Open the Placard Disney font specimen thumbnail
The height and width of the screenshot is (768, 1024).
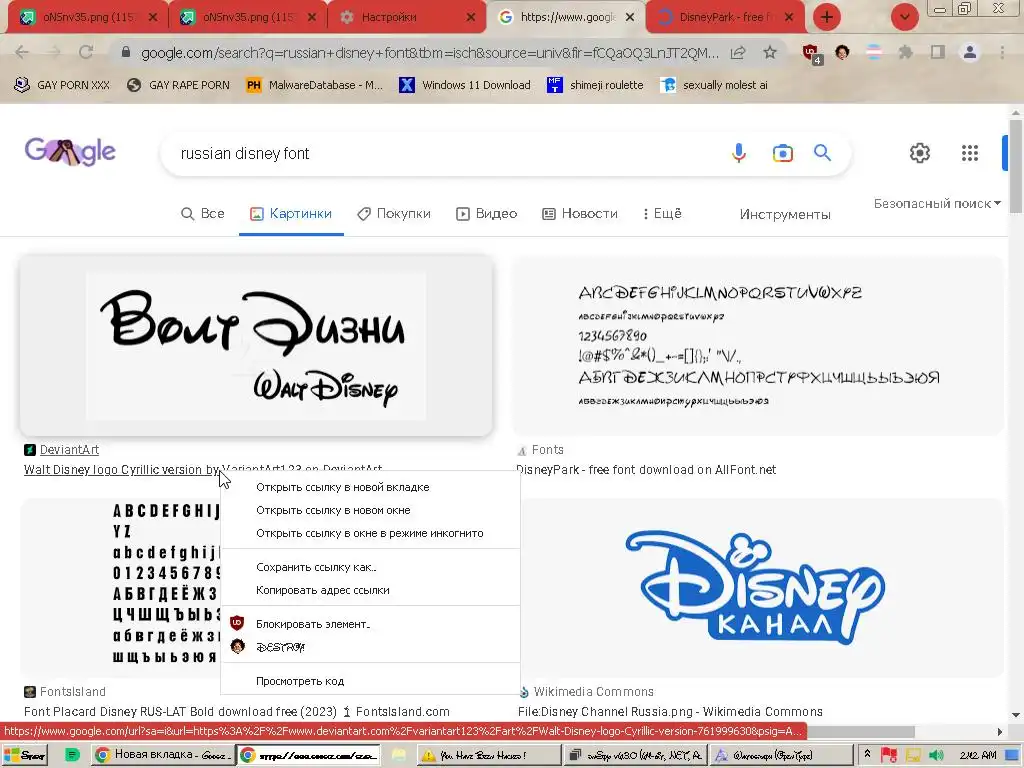click(x=120, y=588)
